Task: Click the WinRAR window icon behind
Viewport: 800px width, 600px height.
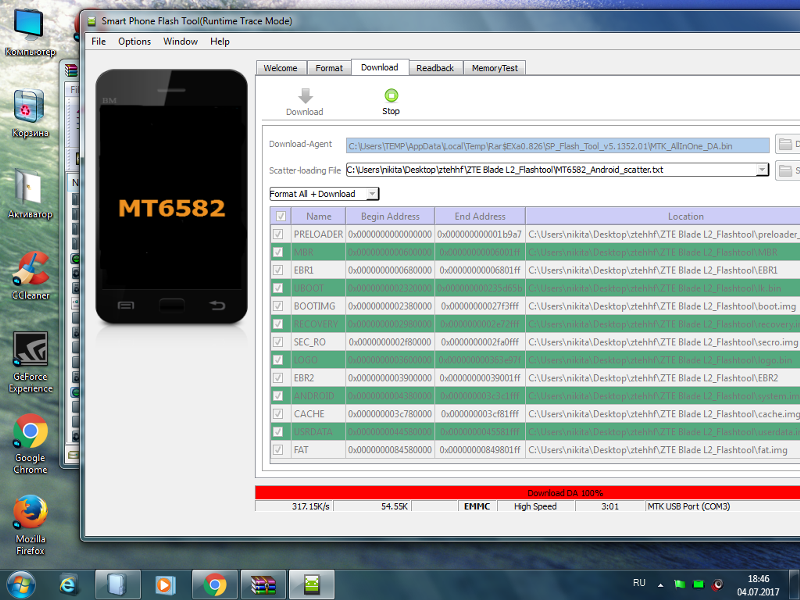Action: tap(71, 70)
